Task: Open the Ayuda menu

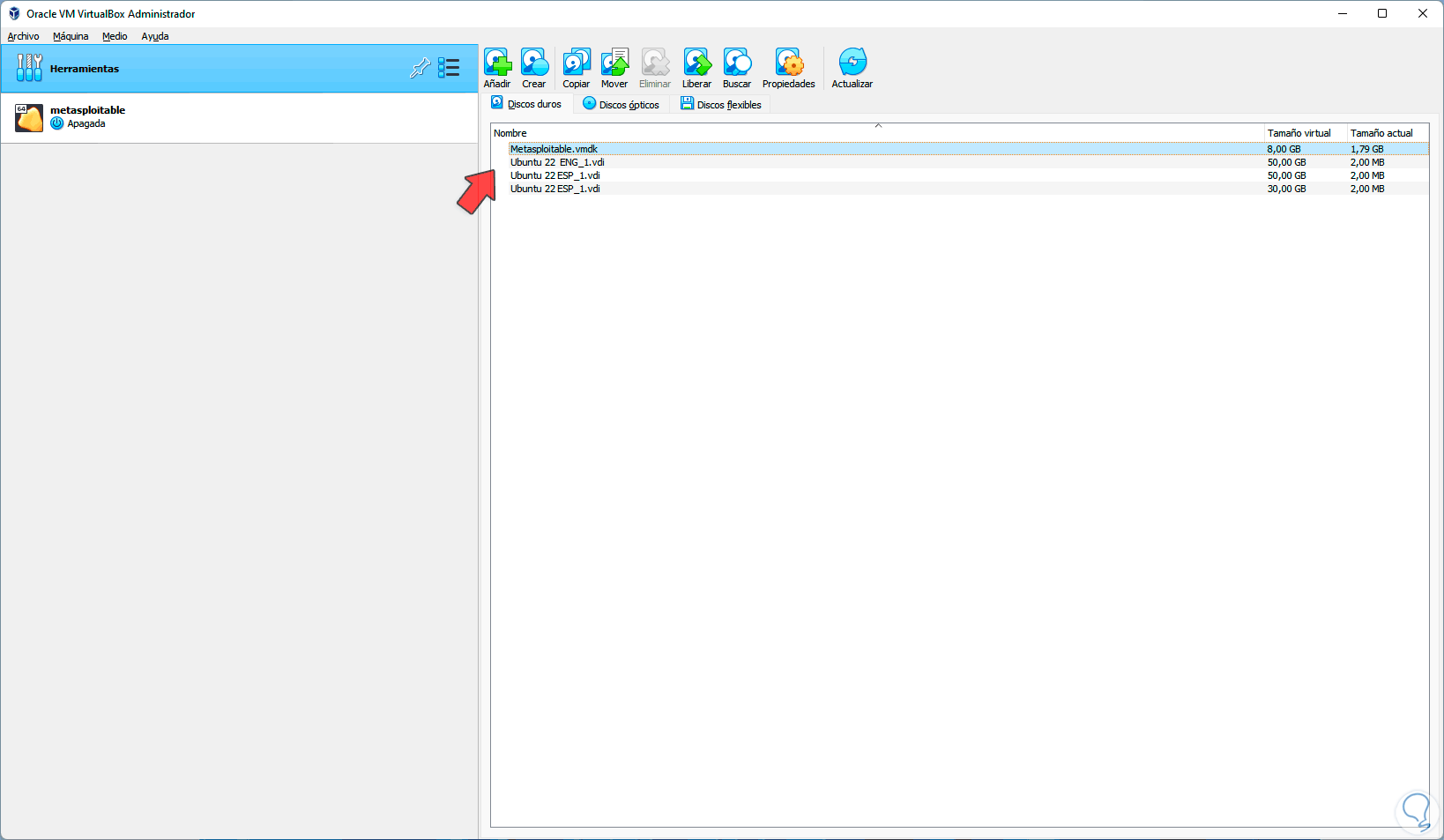Action: coord(155,36)
